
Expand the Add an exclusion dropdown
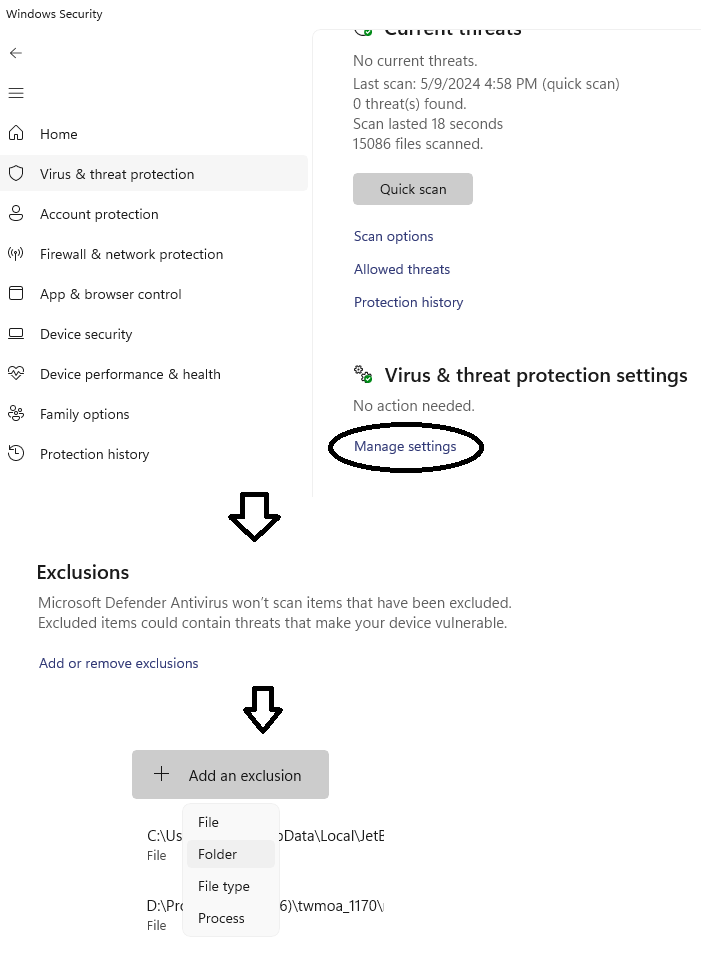coord(230,775)
